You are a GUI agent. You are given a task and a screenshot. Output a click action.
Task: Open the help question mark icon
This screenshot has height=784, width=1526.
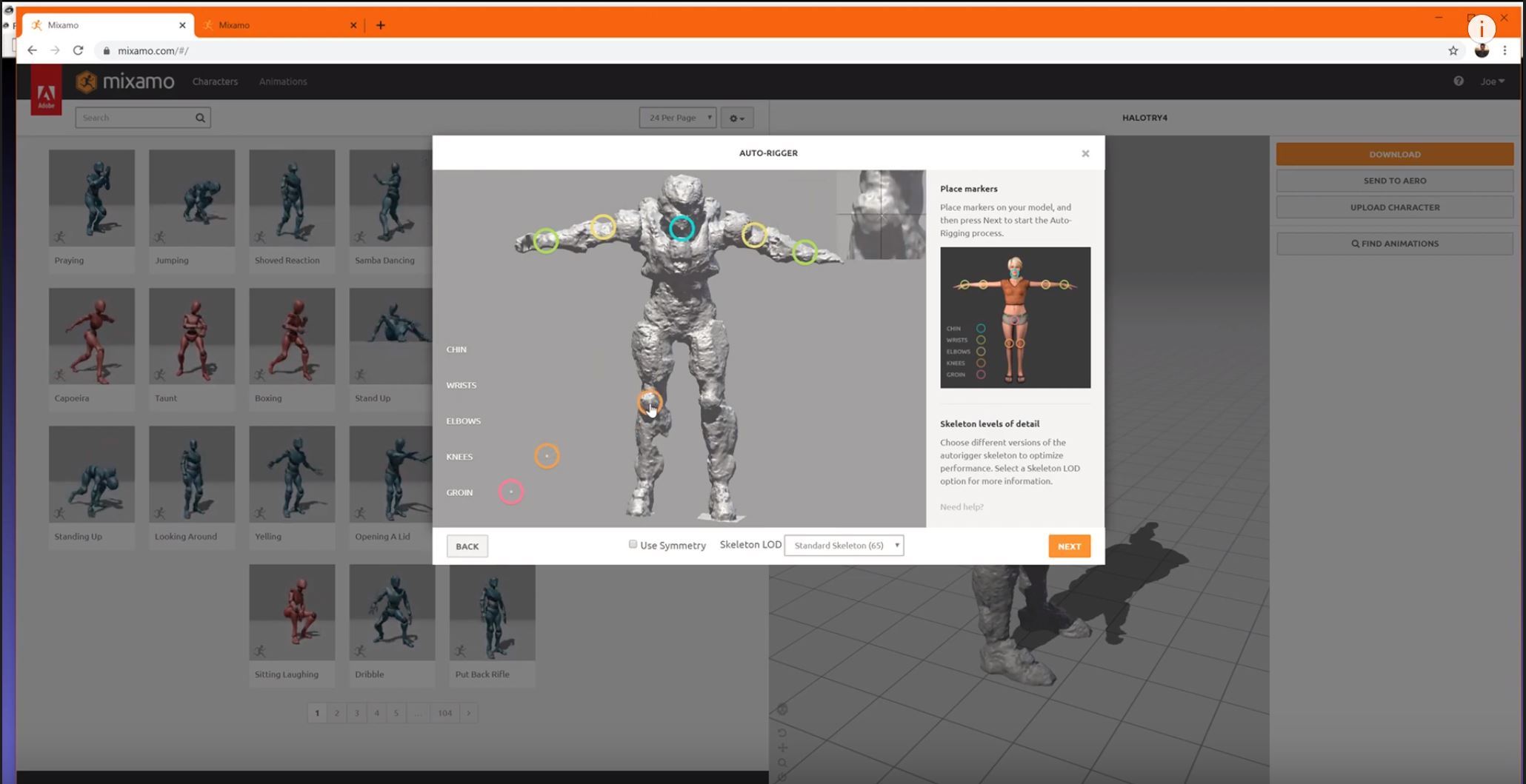pos(1459,81)
